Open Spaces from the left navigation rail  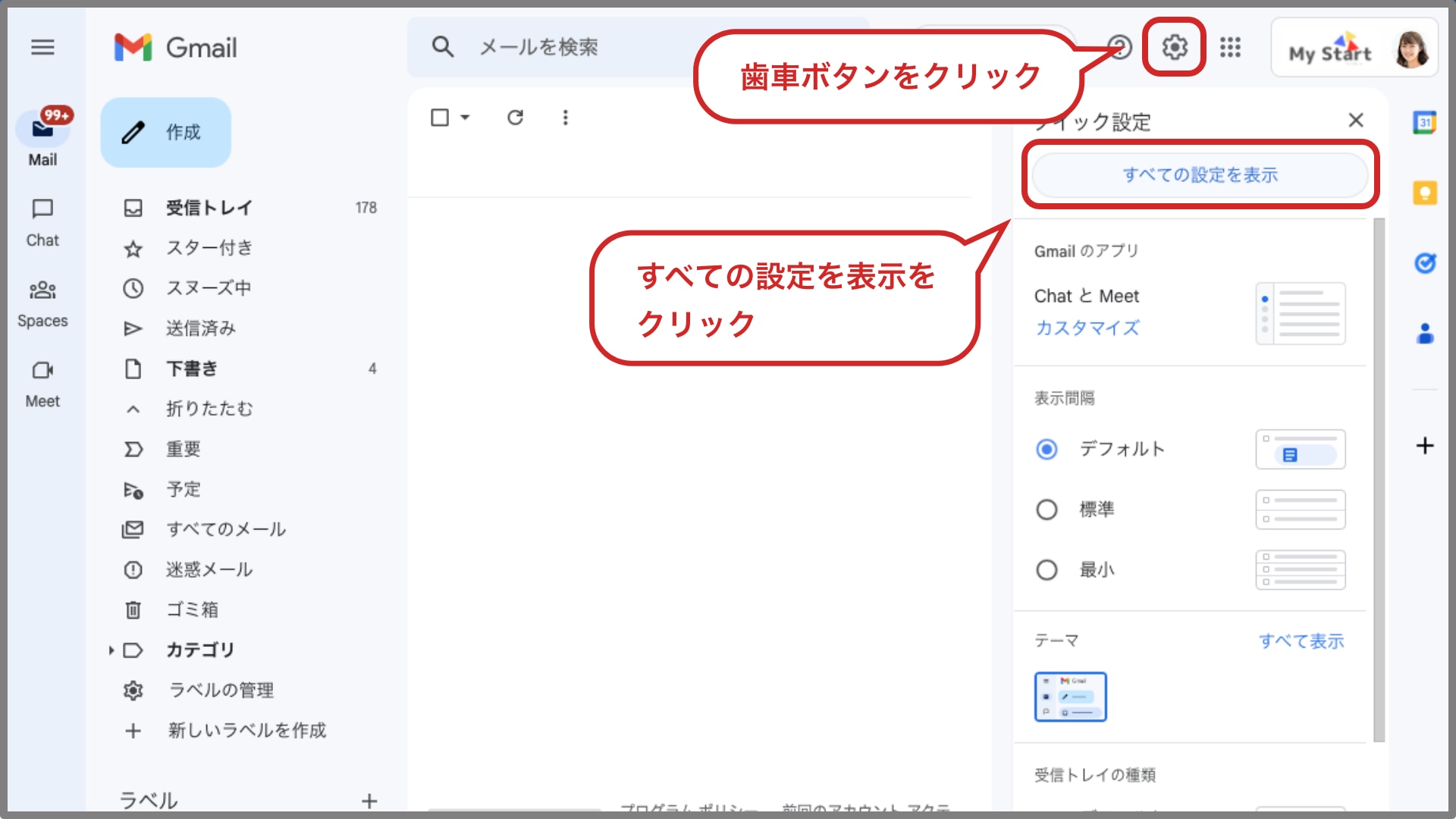pyautogui.click(x=43, y=300)
